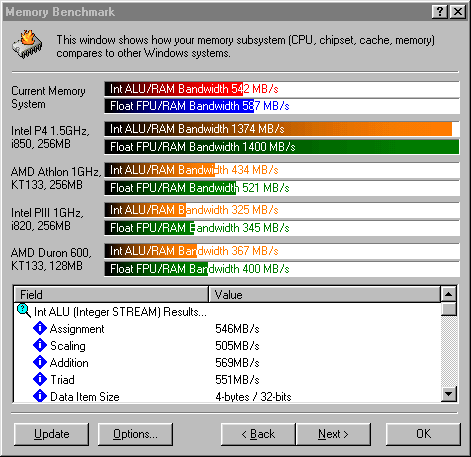Click the Intel P4 Int ALU 1374 MB/s bar
Viewport: 471px width, 457px height.
(282, 129)
